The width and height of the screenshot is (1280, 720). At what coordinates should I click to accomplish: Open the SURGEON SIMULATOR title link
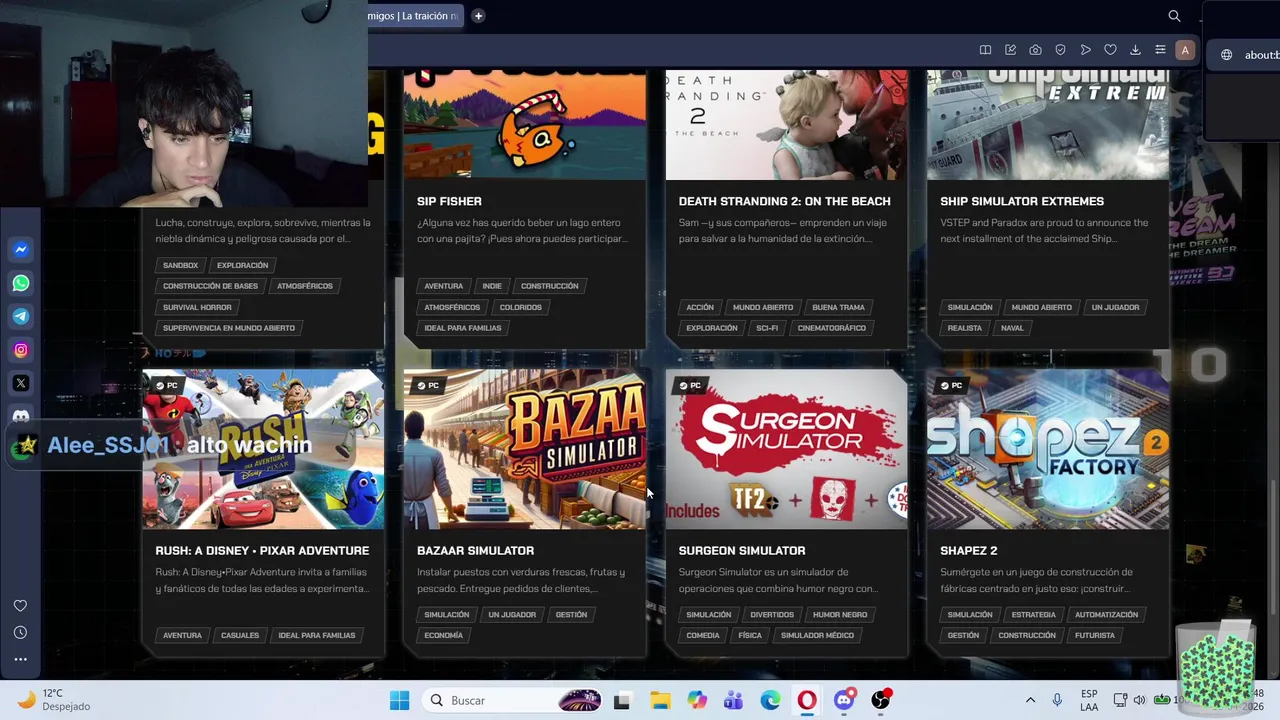(742, 551)
